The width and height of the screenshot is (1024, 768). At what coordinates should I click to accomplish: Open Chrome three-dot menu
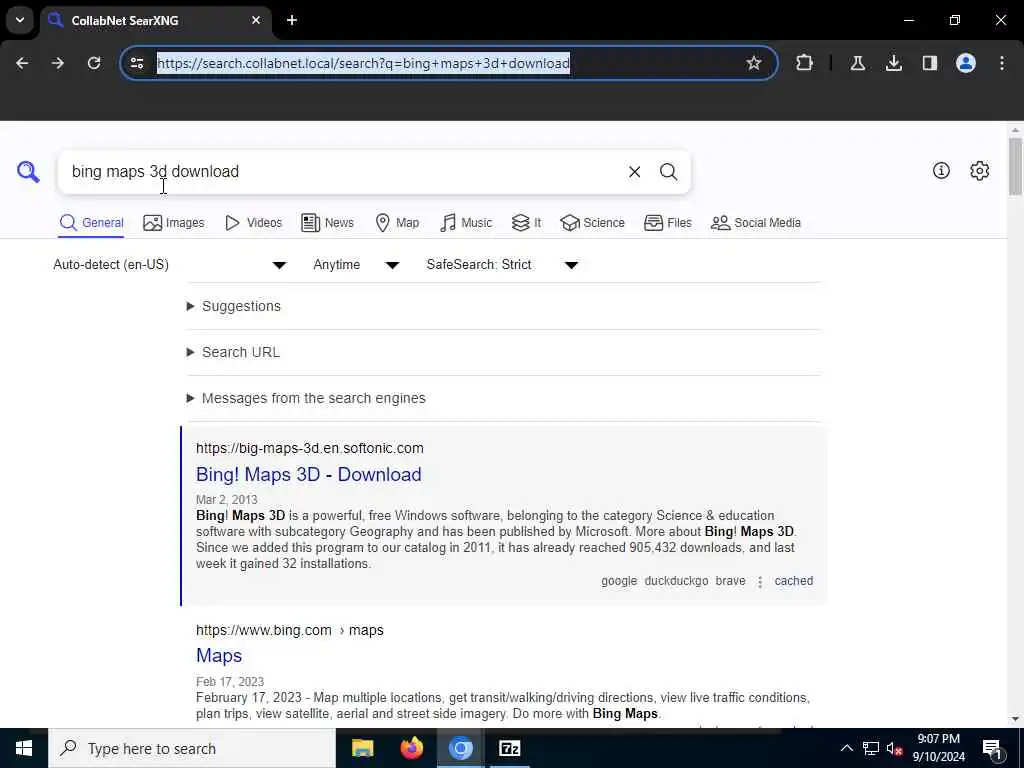pos(1002,63)
